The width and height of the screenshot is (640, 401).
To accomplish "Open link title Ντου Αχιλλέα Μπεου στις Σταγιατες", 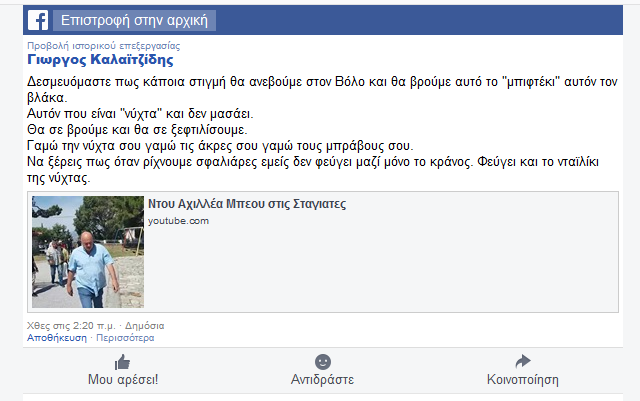I will tap(247, 203).
